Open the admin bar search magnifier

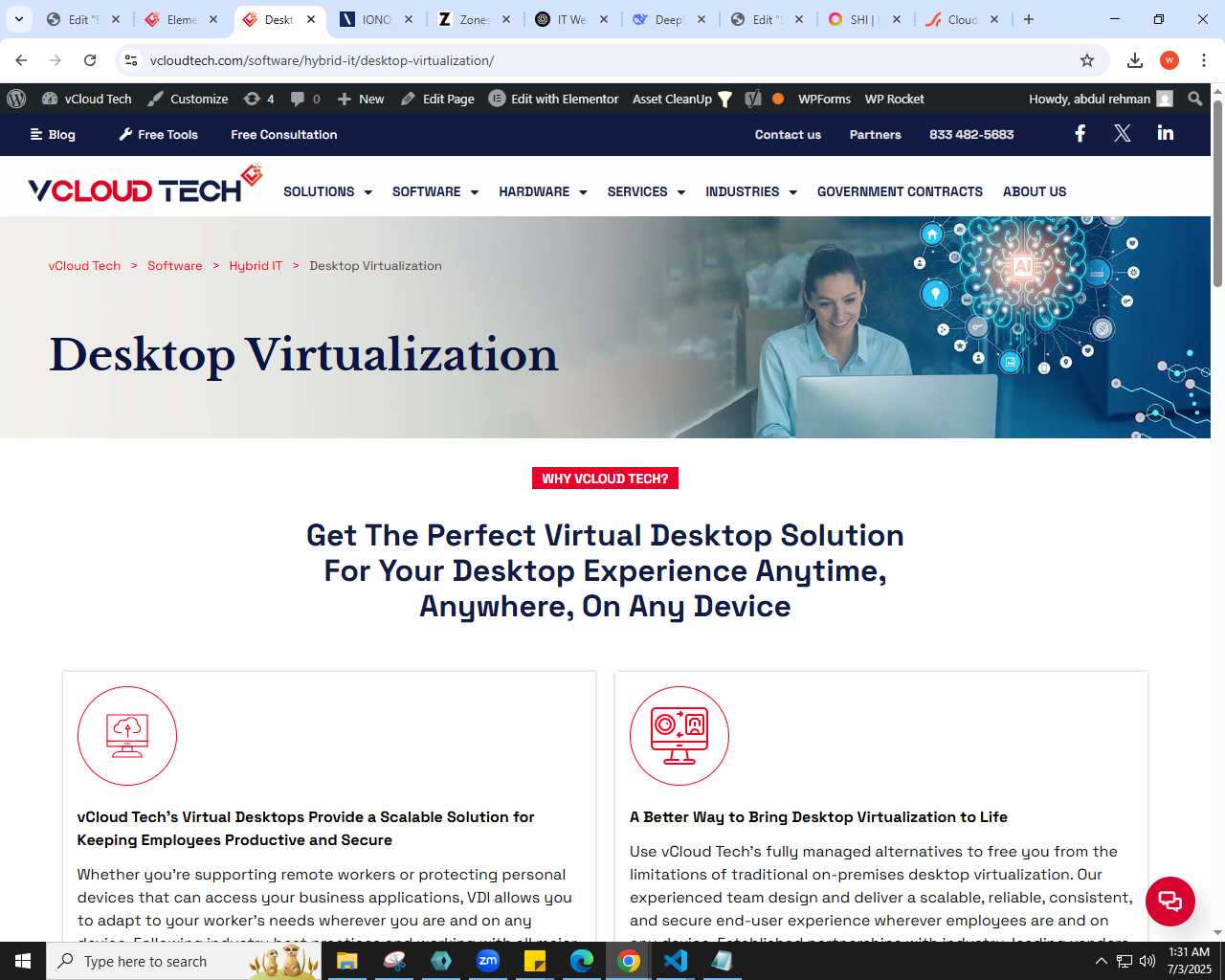click(1194, 99)
